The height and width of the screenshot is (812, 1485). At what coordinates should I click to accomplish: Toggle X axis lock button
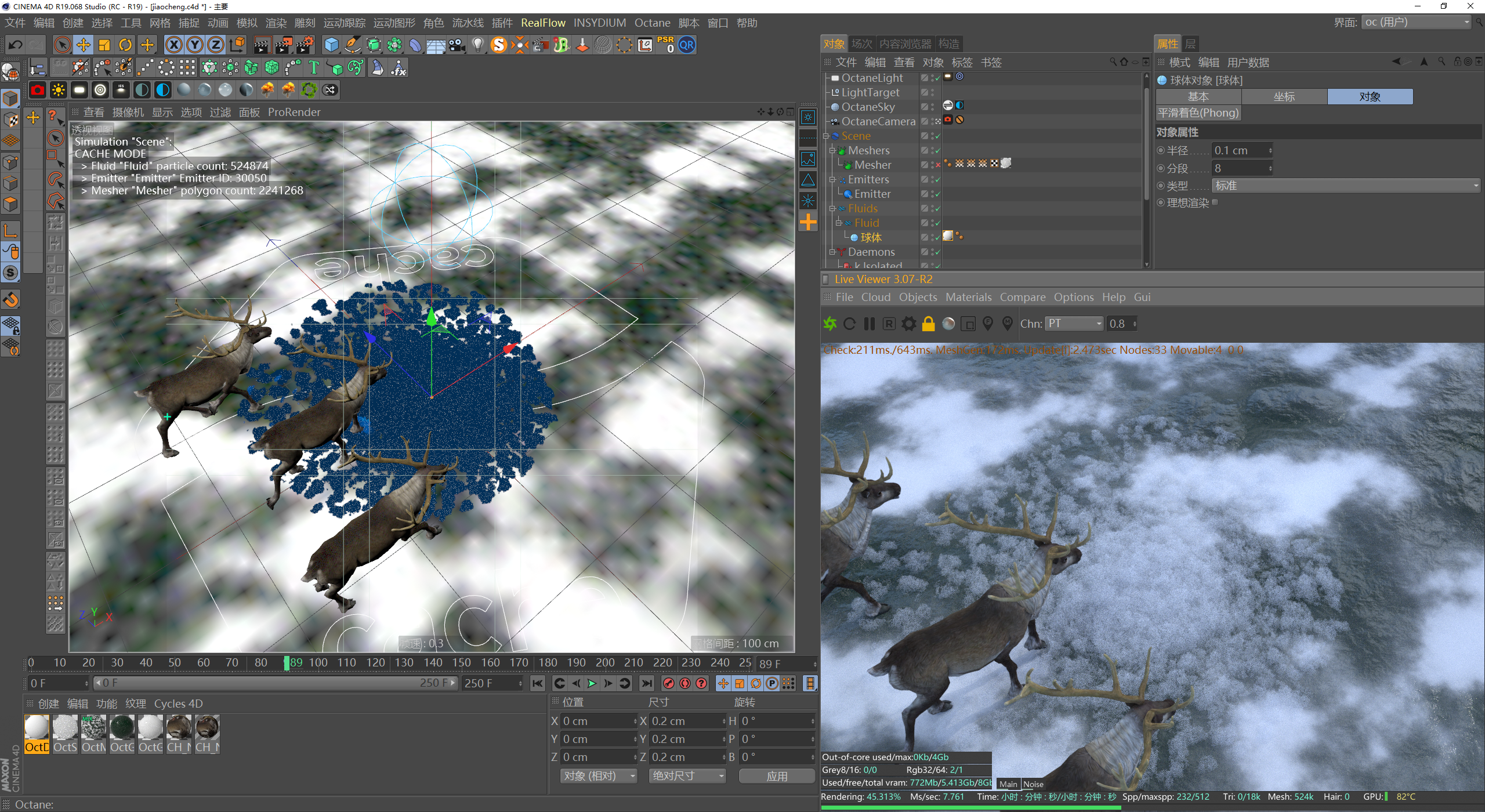coord(173,45)
